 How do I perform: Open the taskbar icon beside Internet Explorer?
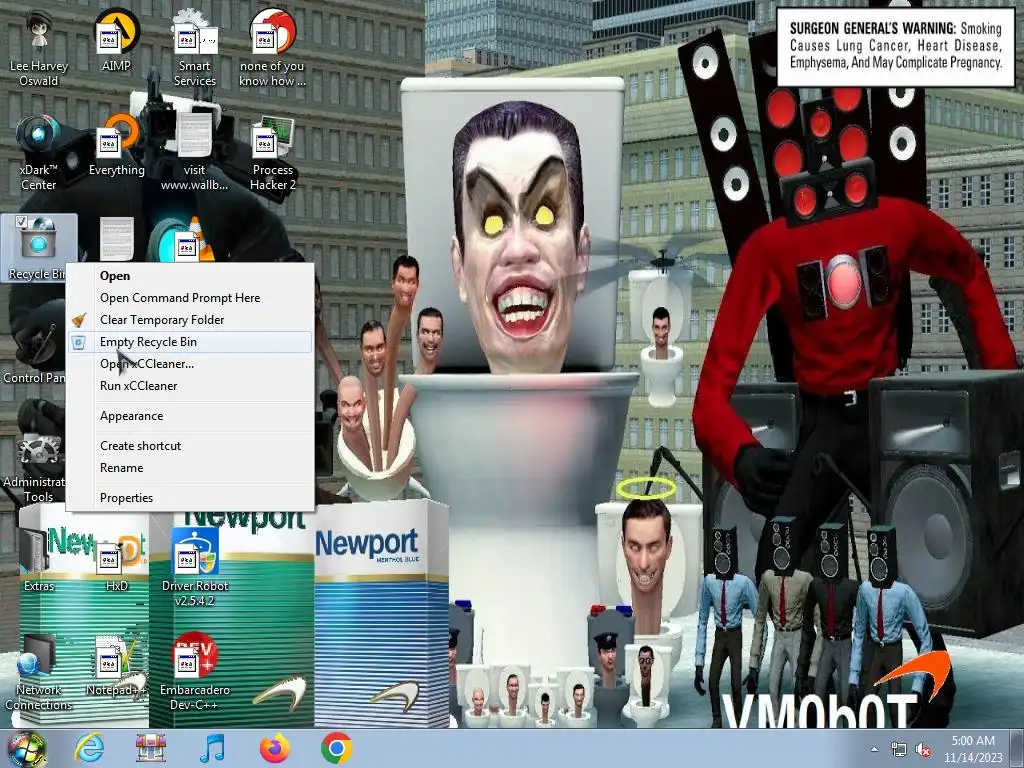[151, 748]
